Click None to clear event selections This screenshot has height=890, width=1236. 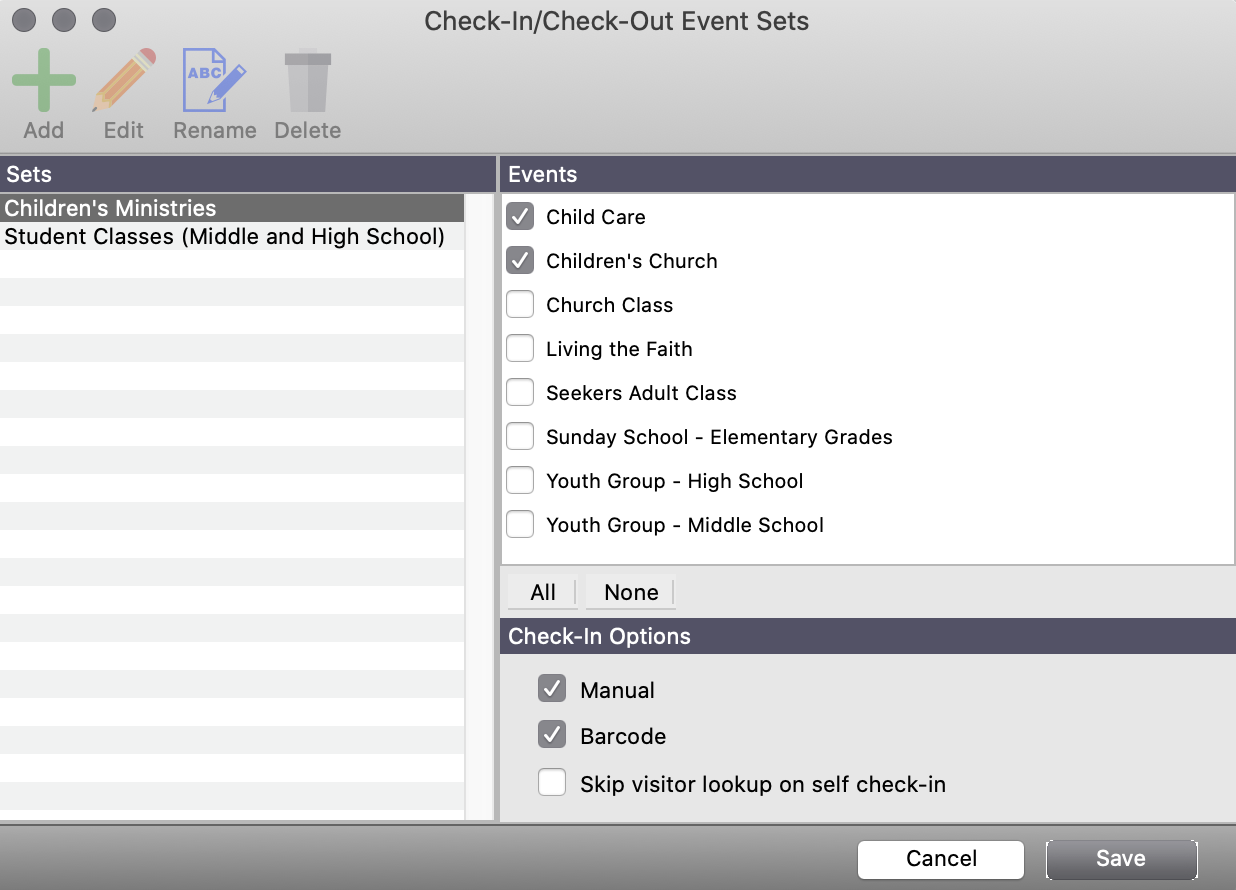(630, 592)
